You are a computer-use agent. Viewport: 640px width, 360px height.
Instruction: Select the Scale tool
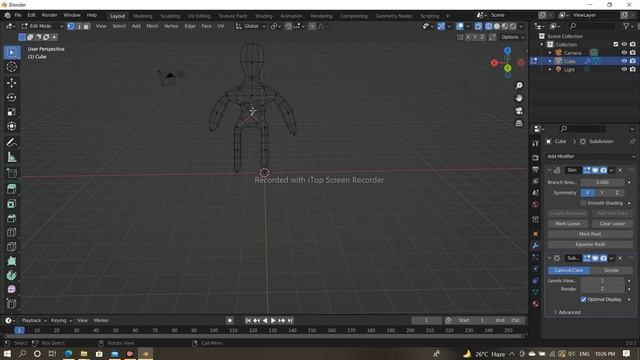click(x=11, y=111)
